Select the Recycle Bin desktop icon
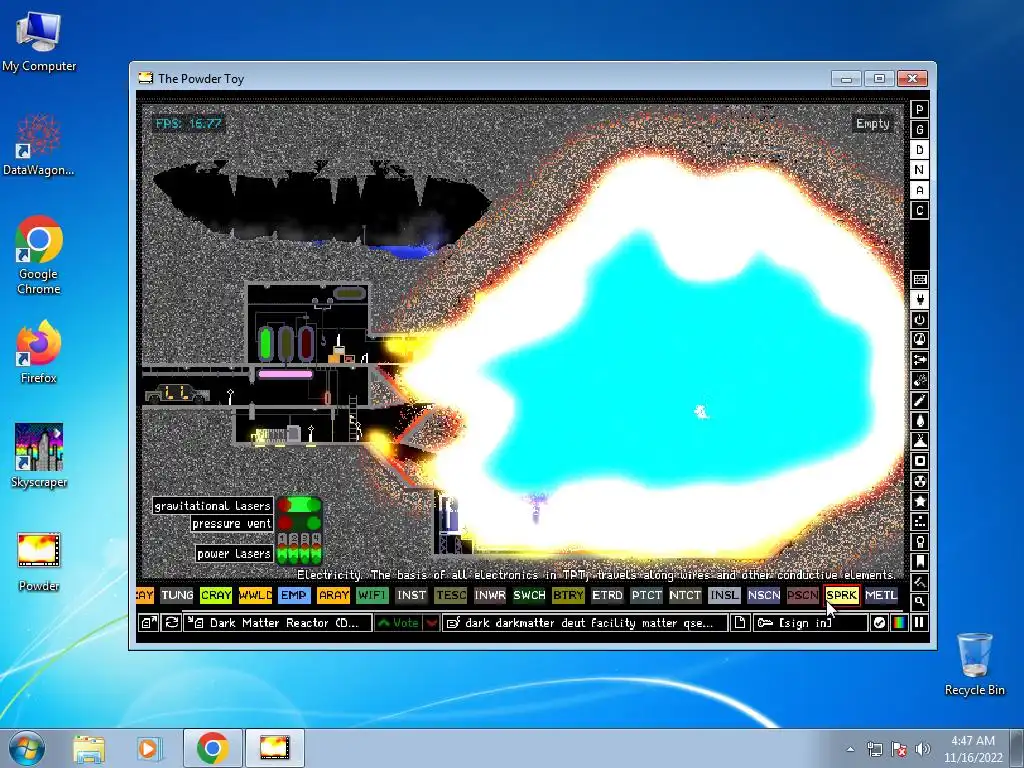This screenshot has height=768, width=1024. (x=974, y=664)
